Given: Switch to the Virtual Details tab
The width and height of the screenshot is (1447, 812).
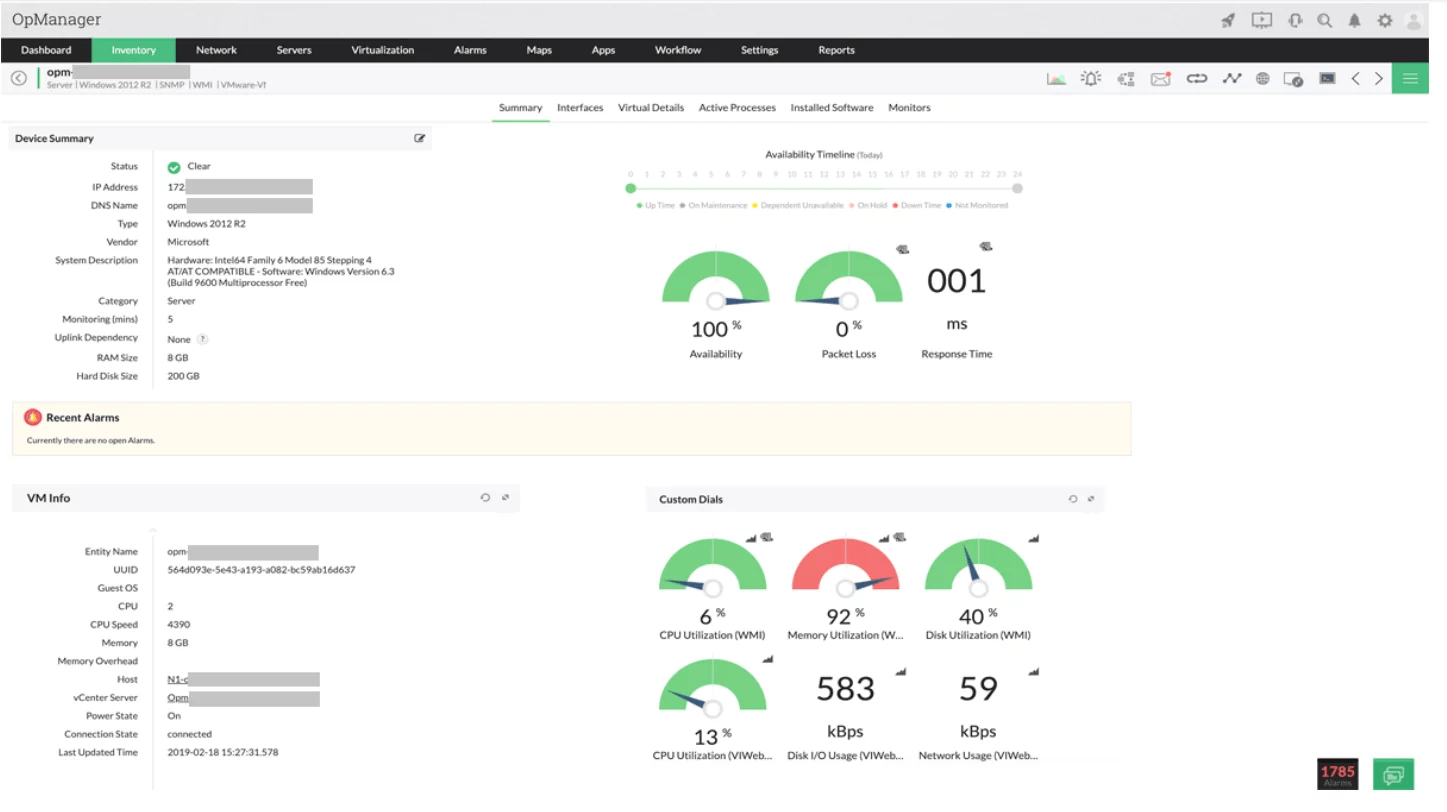Looking at the screenshot, I should tap(651, 108).
